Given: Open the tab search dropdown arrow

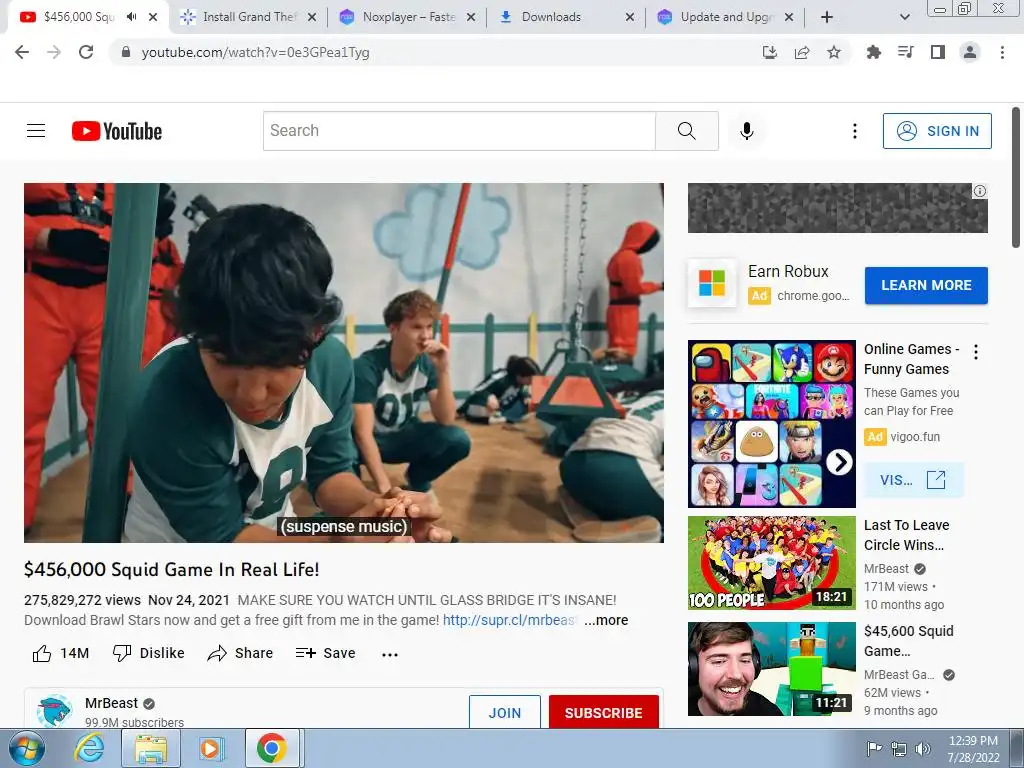Looking at the screenshot, I should click(x=904, y=17).
